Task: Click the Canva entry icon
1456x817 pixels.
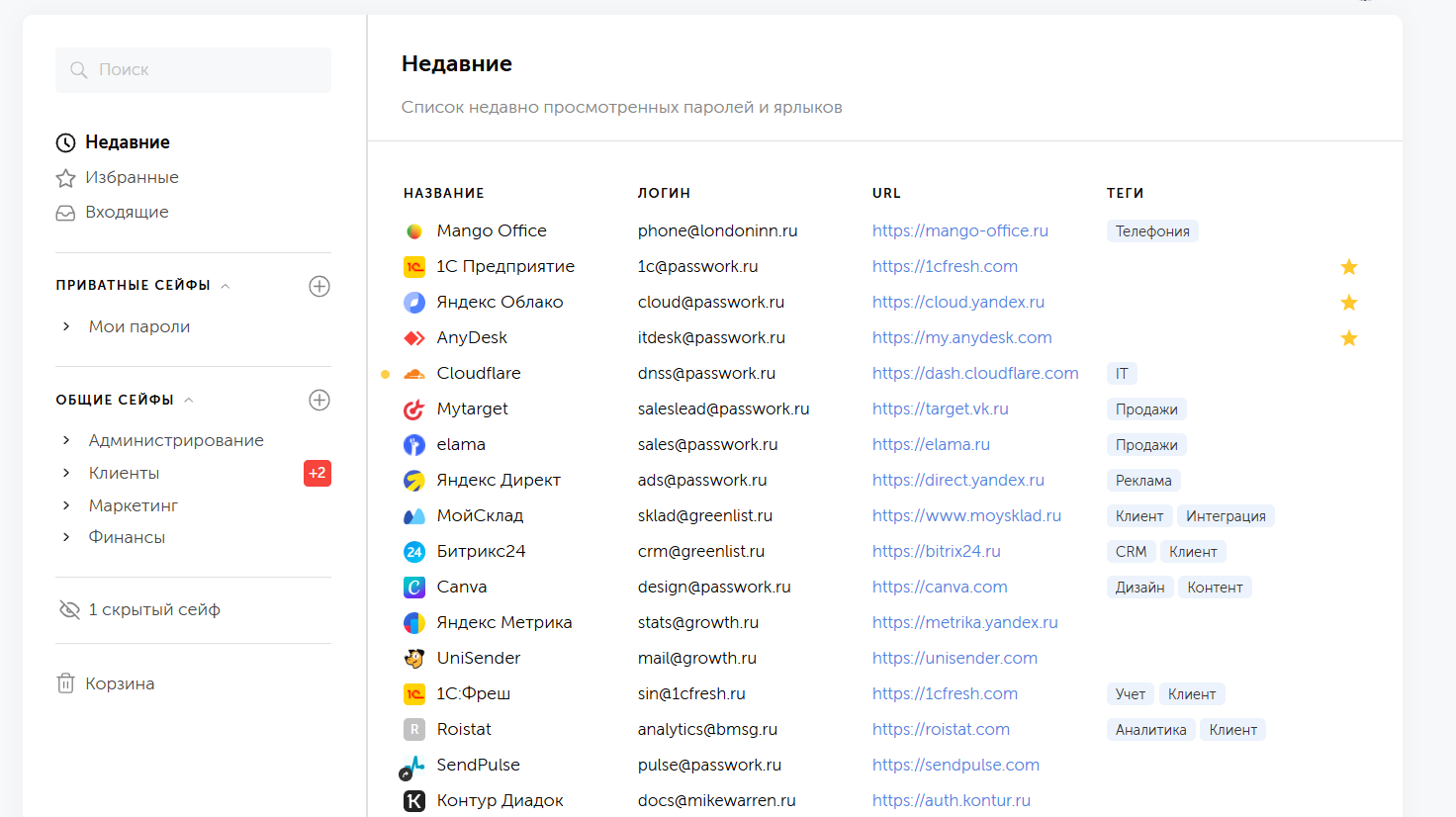Action: click(x=414, y=588)
